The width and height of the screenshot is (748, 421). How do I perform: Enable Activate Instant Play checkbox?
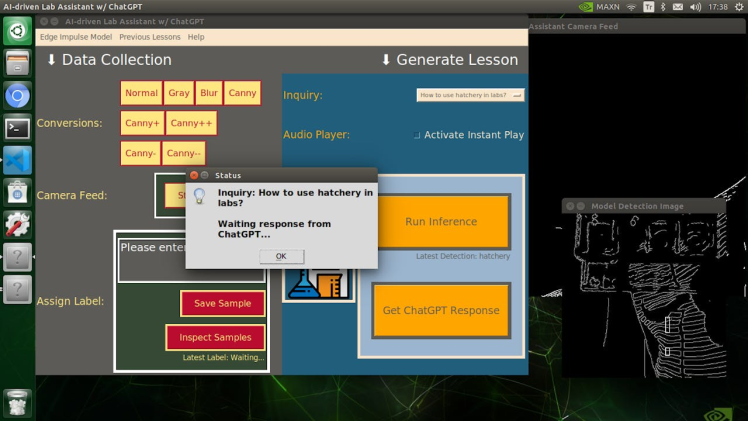(x=416, y=135)
